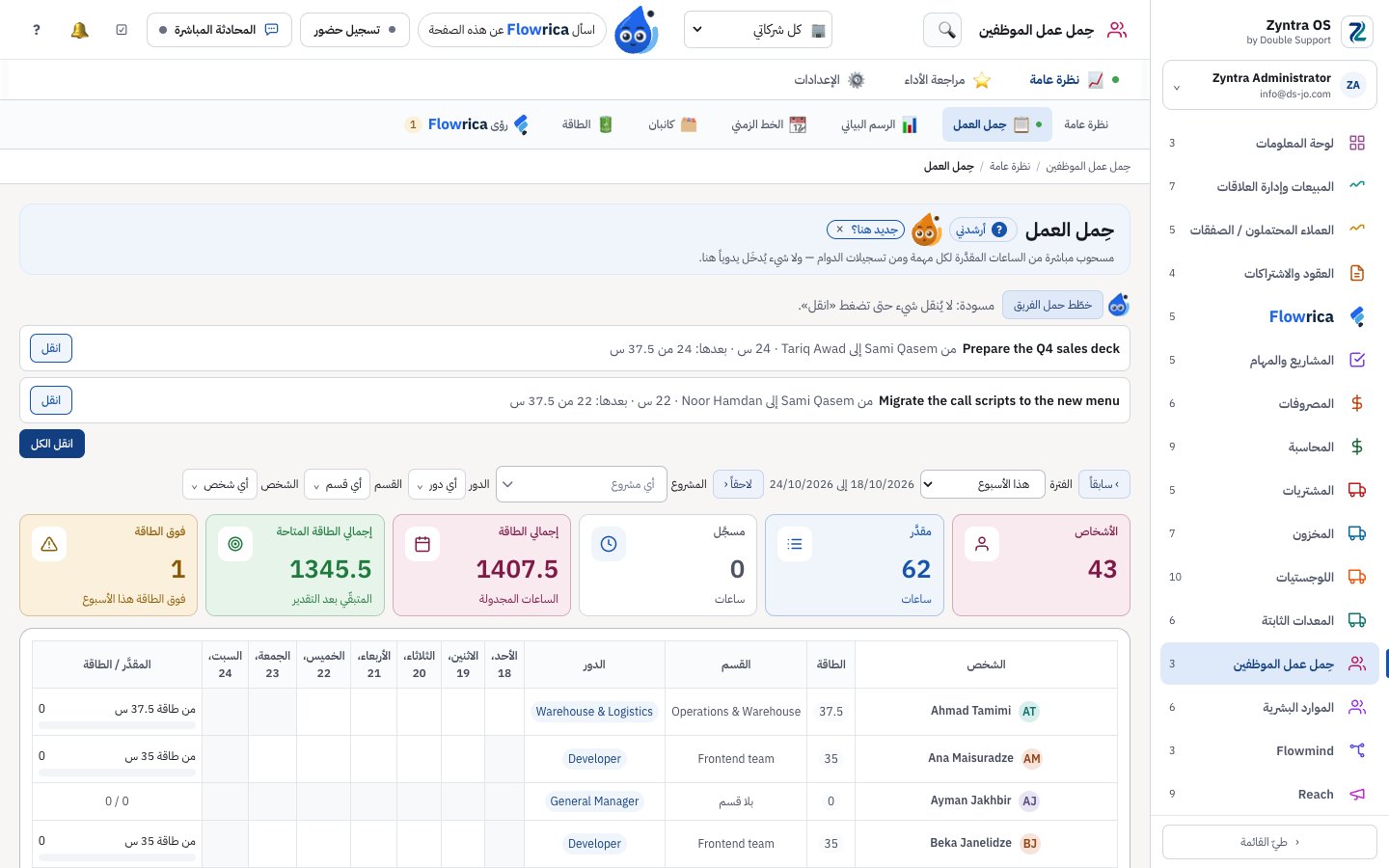The image size is (1389, 868).
Task: Open المصروفات dollar icon in sidebar
Action: tap(1357, 403)
